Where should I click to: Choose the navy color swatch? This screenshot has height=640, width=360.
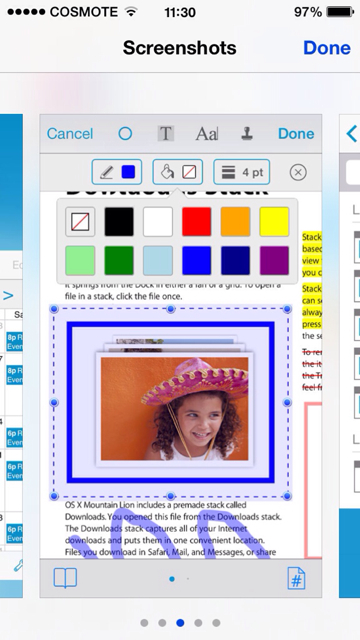point(236,260)
